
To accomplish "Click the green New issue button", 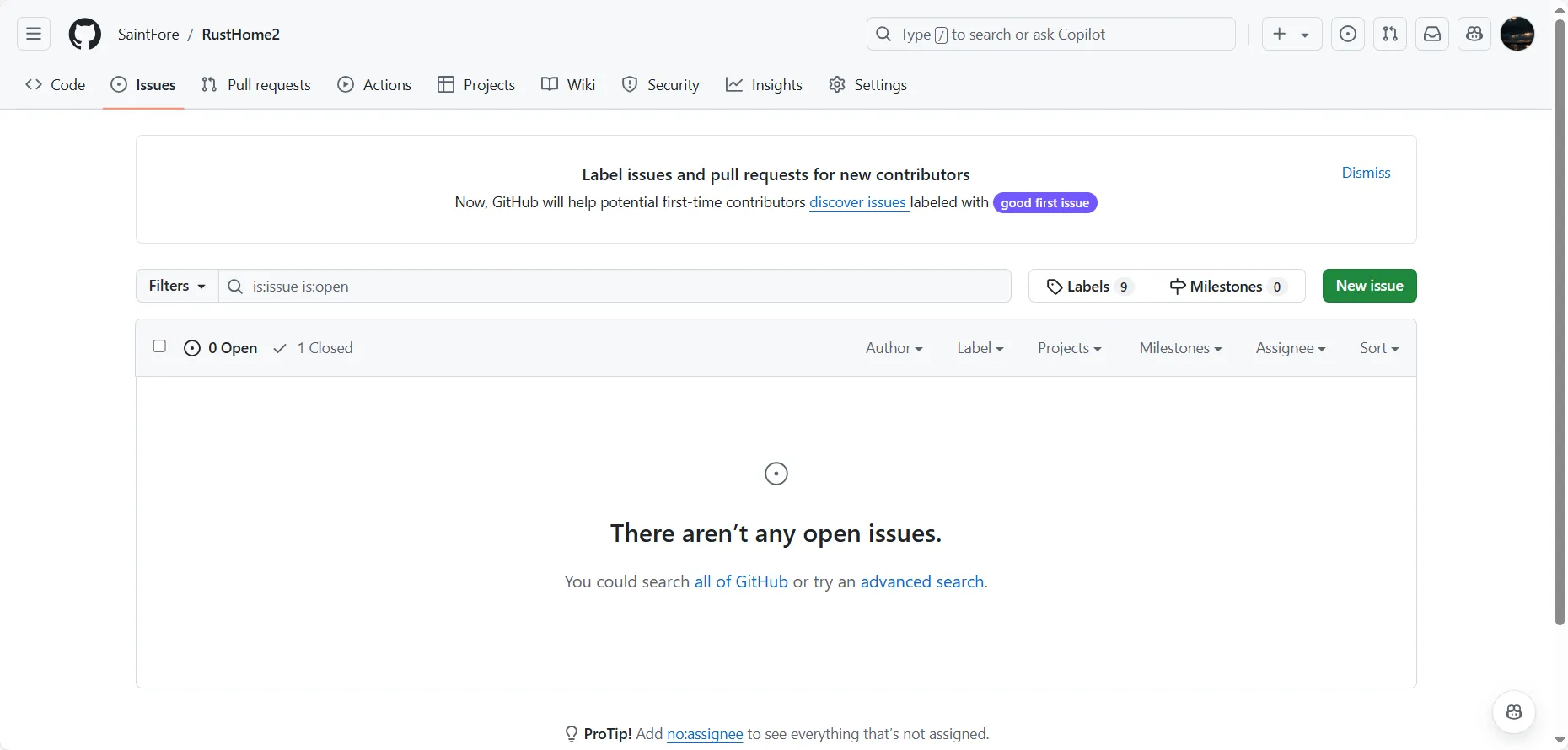I will tap(1369, 286).
